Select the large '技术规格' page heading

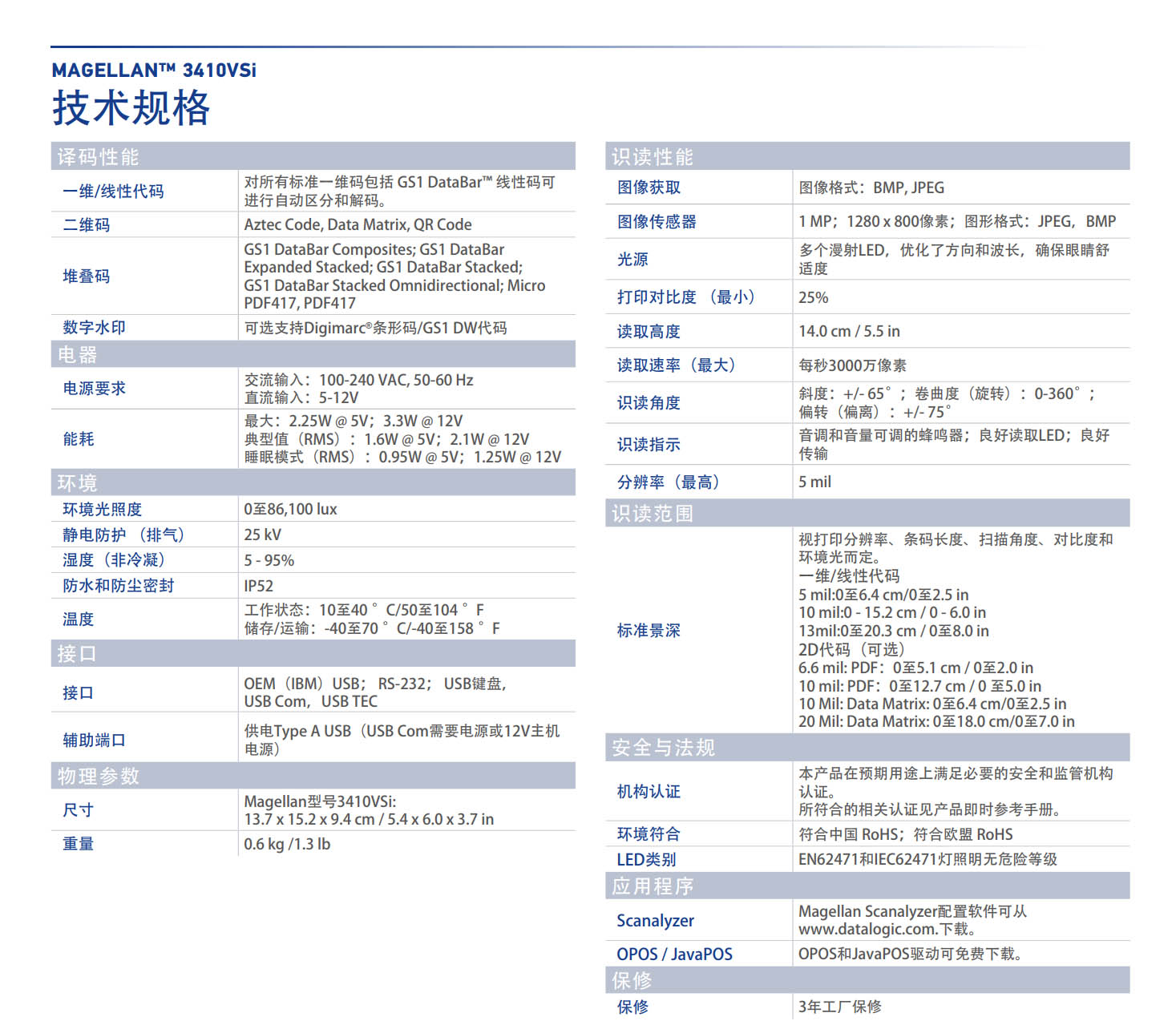pos(131,108)
